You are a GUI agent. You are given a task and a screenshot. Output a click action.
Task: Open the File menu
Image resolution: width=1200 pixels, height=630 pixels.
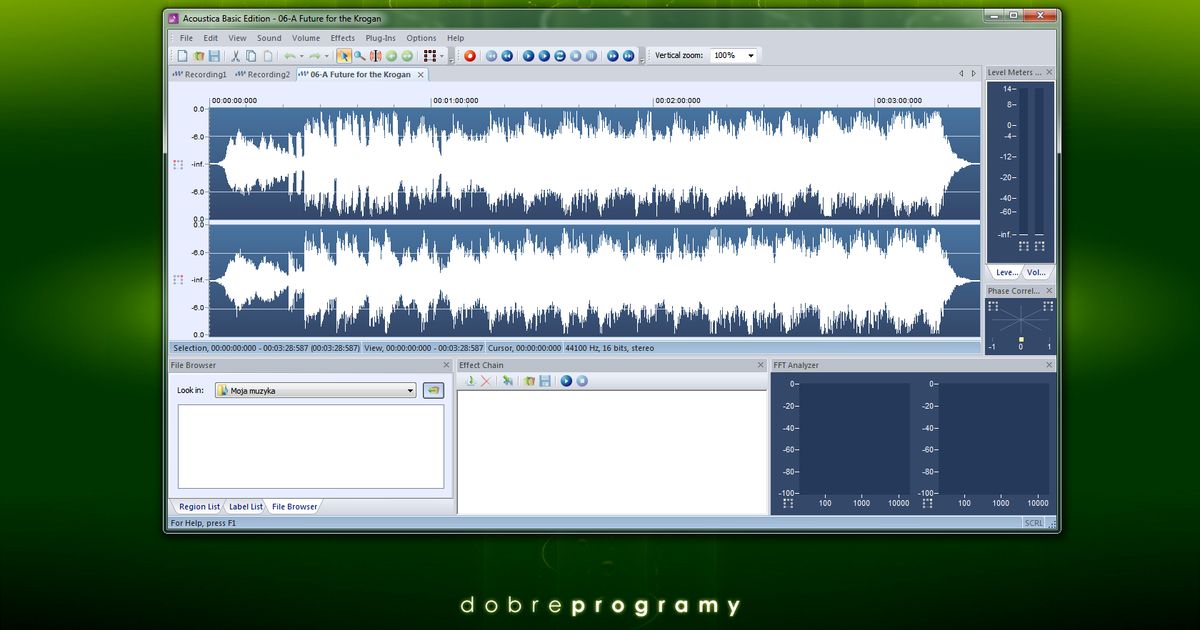click(186, 38)
